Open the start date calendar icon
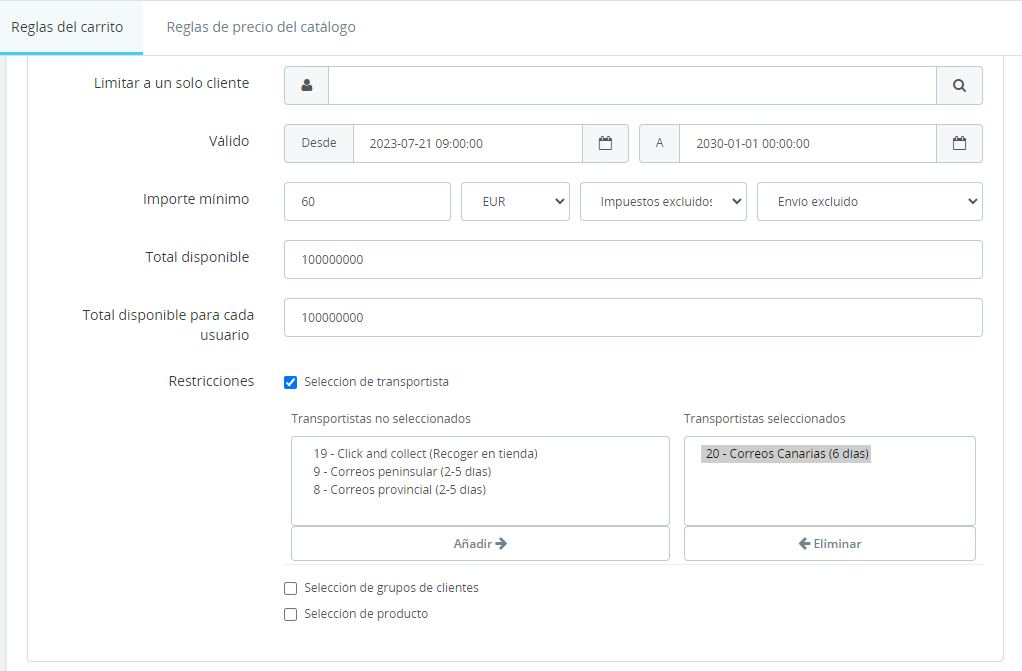 pyautogui.click(x=605, y=144)
